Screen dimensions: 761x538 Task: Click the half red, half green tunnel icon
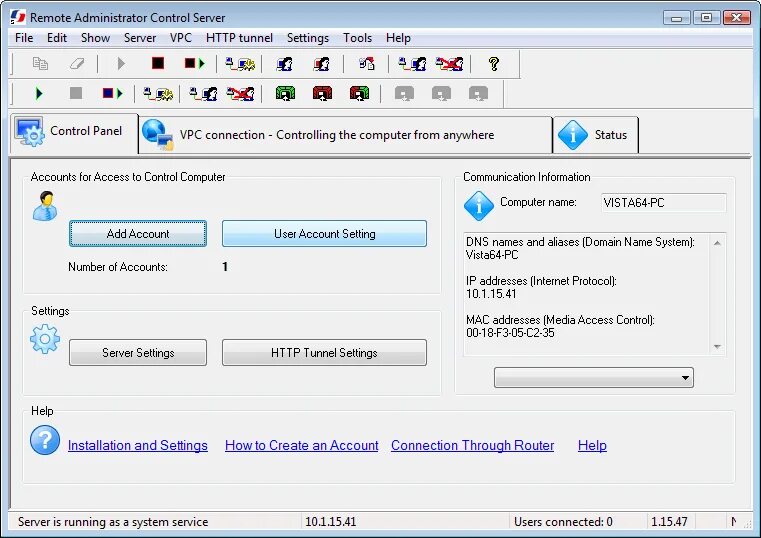point(359,93)
